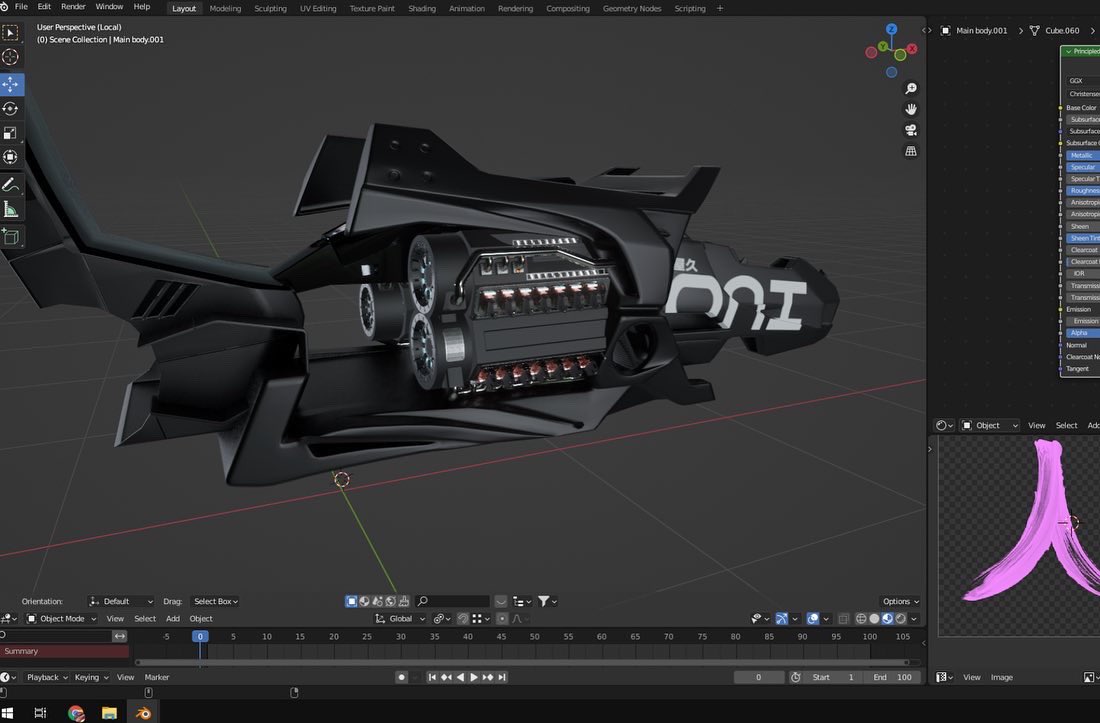
Task: Switch to perspective/orthographic grid icon
Action: [911, 151]
